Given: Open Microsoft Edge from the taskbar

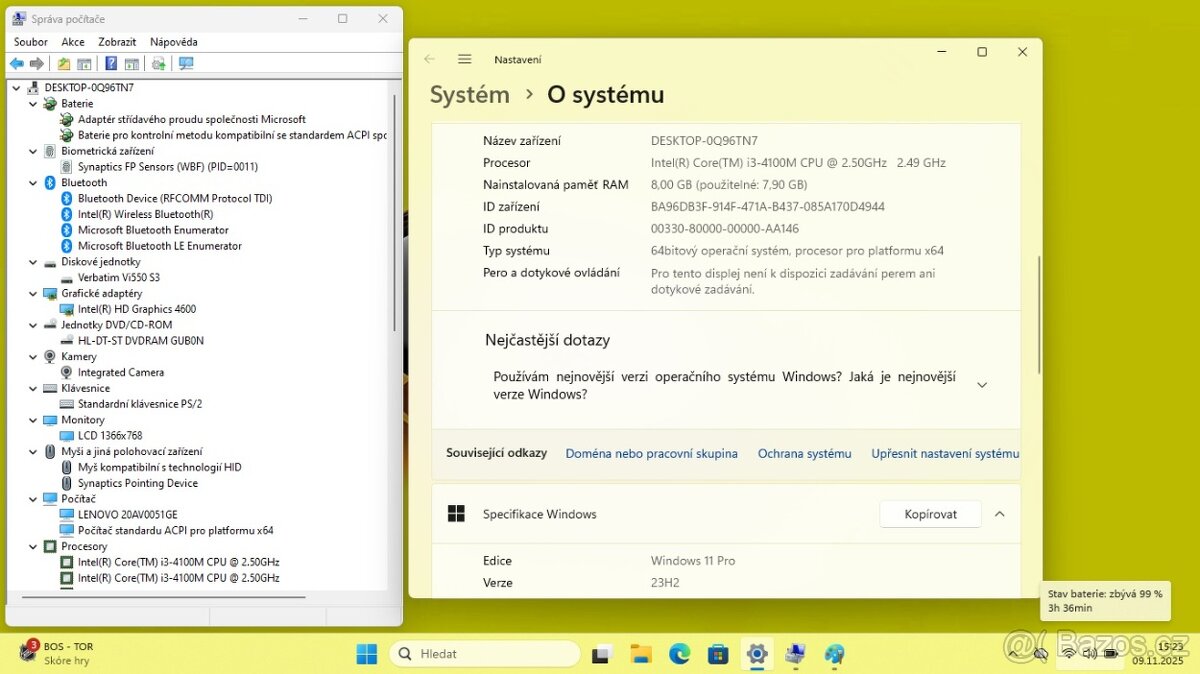Looking at the screenshot, I should [x=679, y=654].
